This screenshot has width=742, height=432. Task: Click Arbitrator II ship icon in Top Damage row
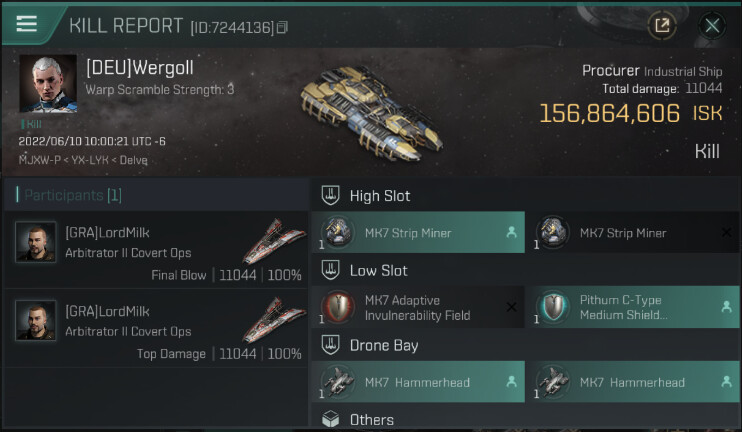(x=273, y=320)
